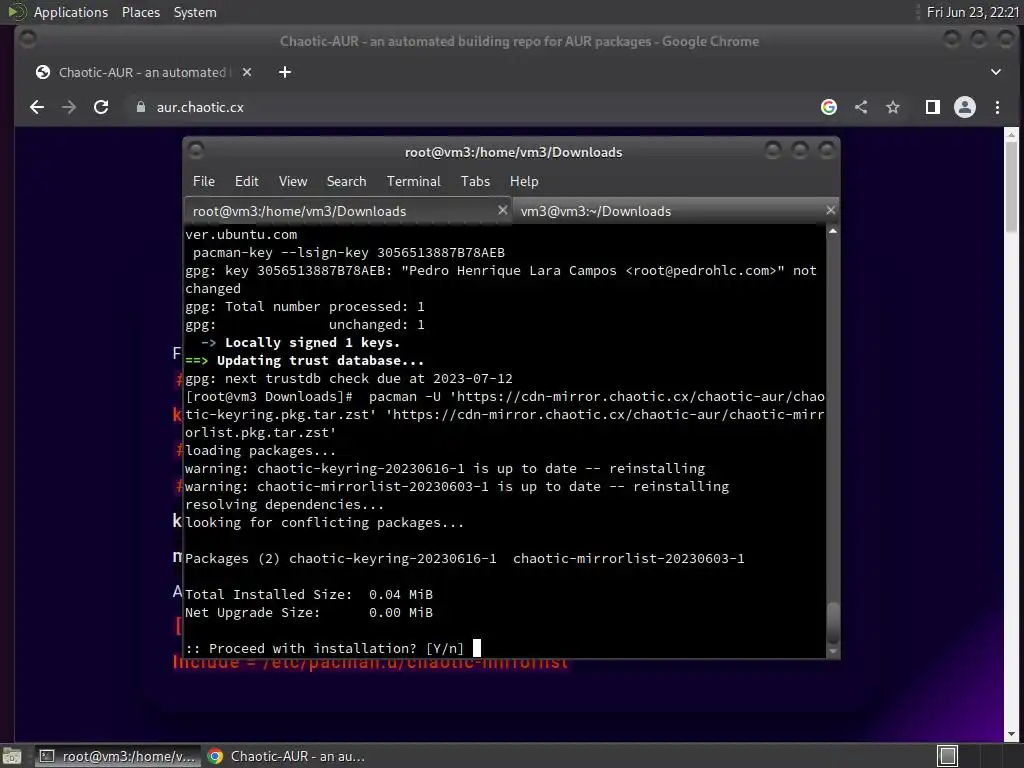Viewport: 1024px width, 768px height.
Task: Reload the aur.chaotic.cx page
Action: coord(101,107)
